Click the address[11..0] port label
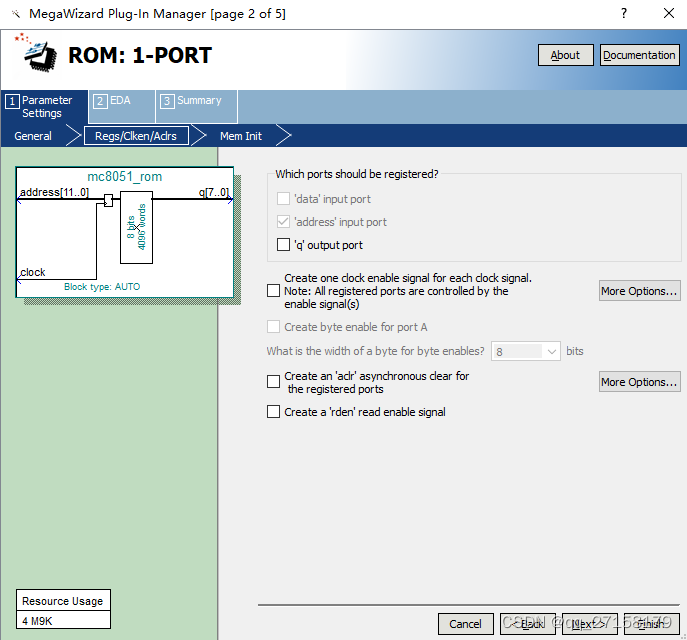 [x=54, y=192]
